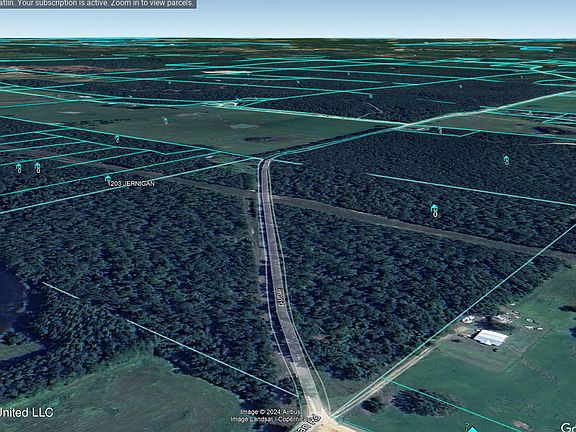
Task: Open the parcel marker in the large open pasture
Action: [165, 120]
